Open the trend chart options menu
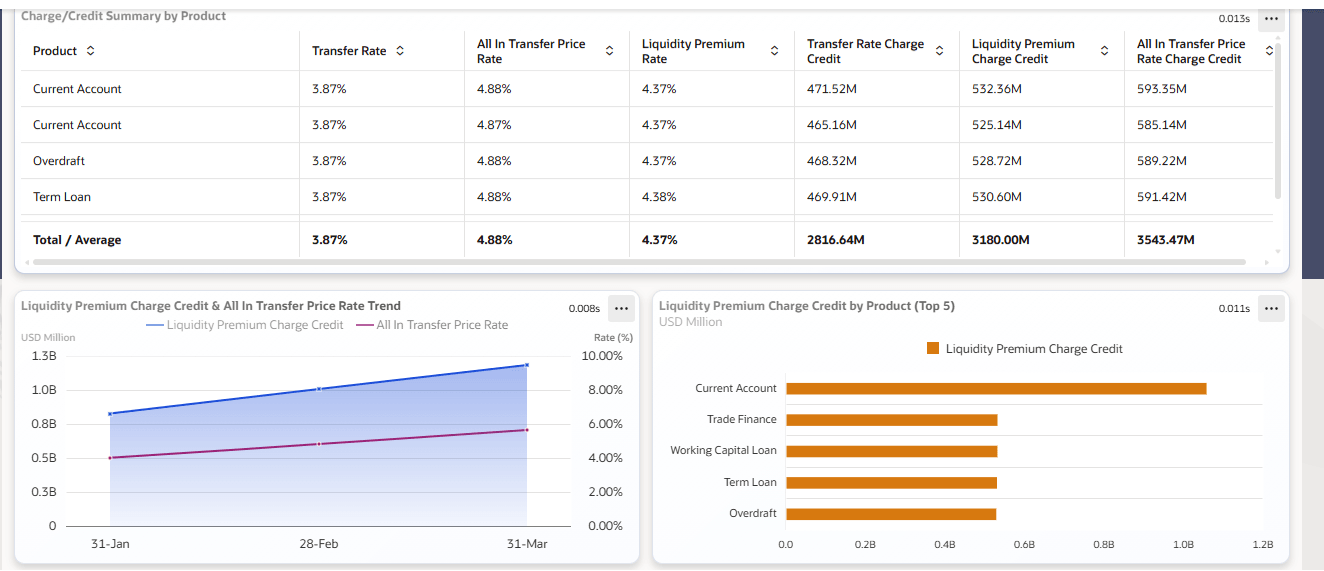The image size is (1324, 571). pyautogui.click(x=621, y=308)
